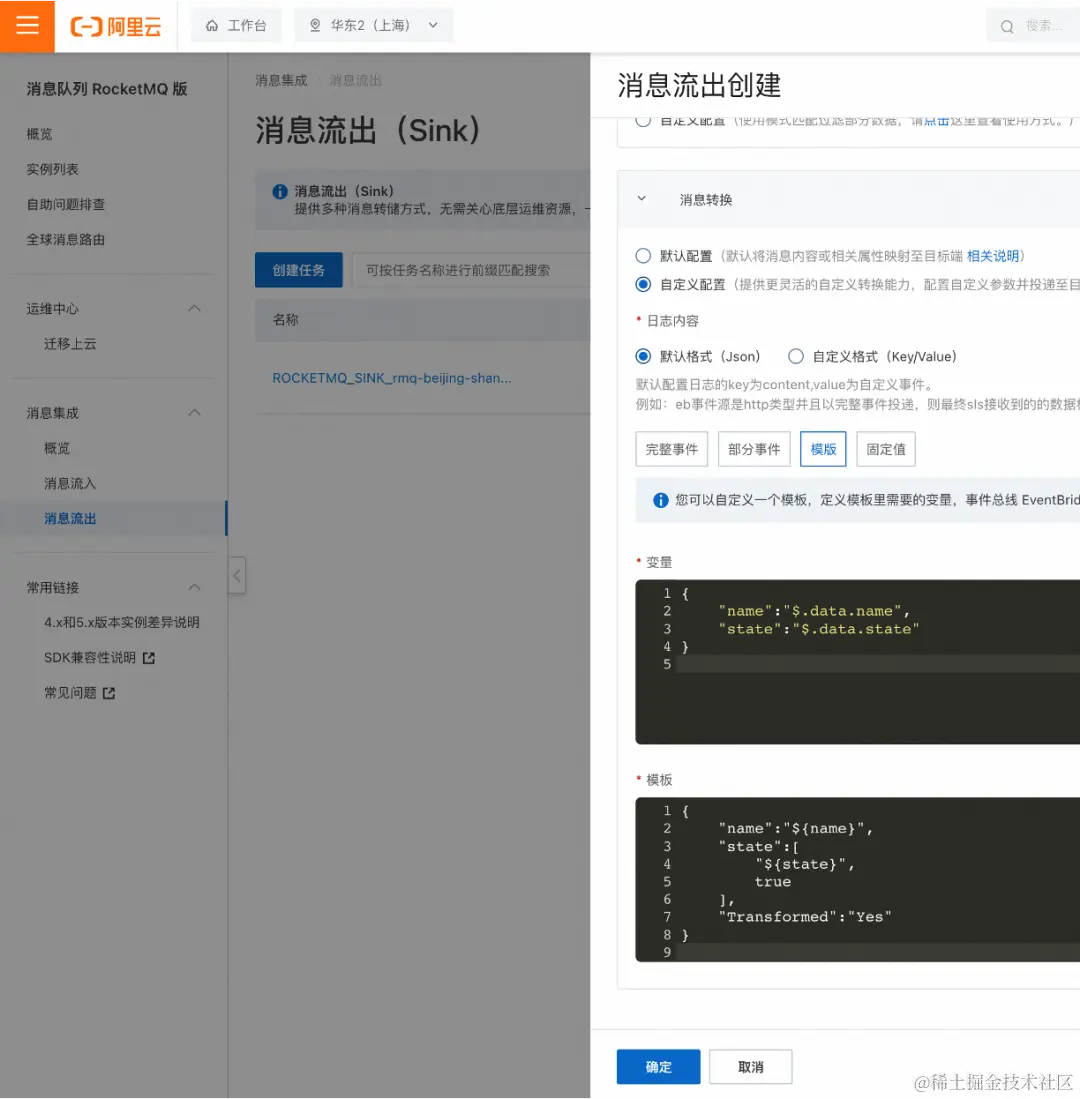Confirm with the 确定 button
1080x1099 pixels.
pyautogui.click(x=658, y=1066)
